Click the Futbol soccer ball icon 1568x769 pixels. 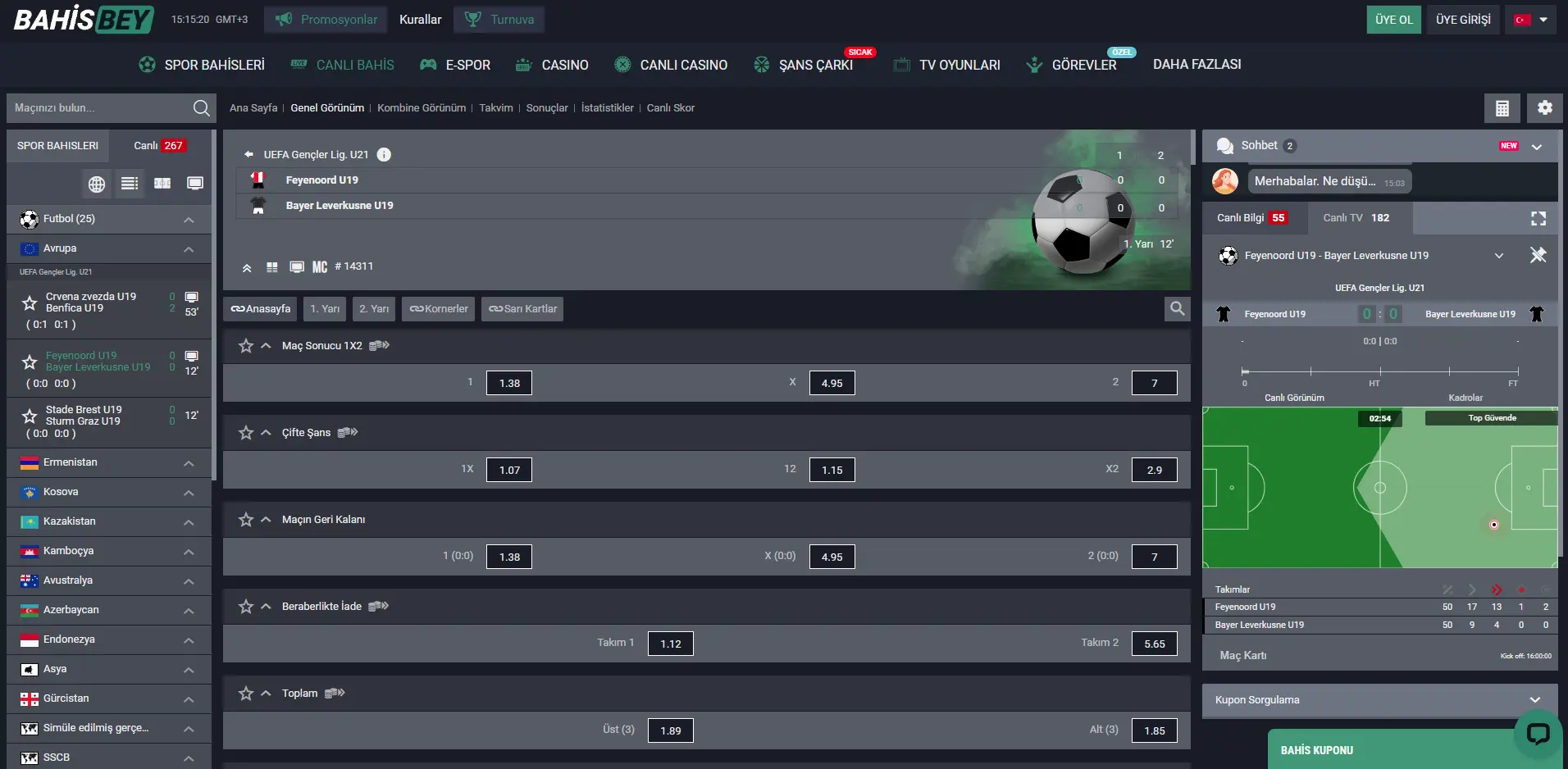click(x=29, y=219)
